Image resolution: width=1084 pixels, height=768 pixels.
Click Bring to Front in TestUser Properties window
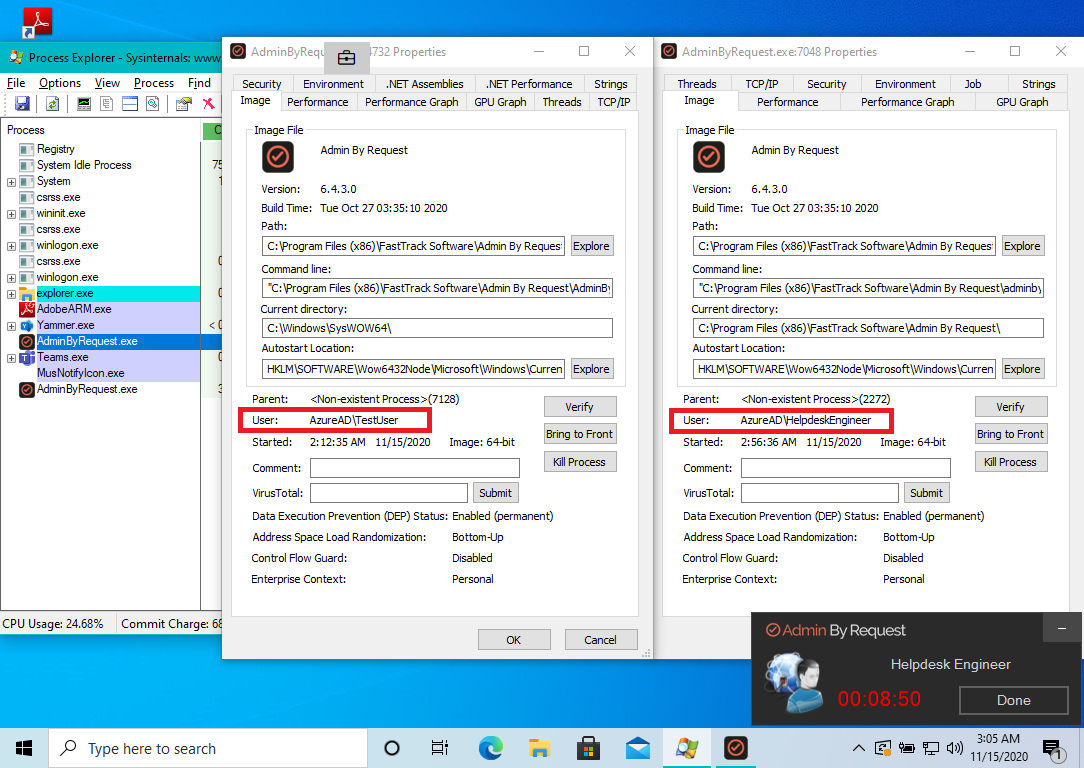[579, 434]
